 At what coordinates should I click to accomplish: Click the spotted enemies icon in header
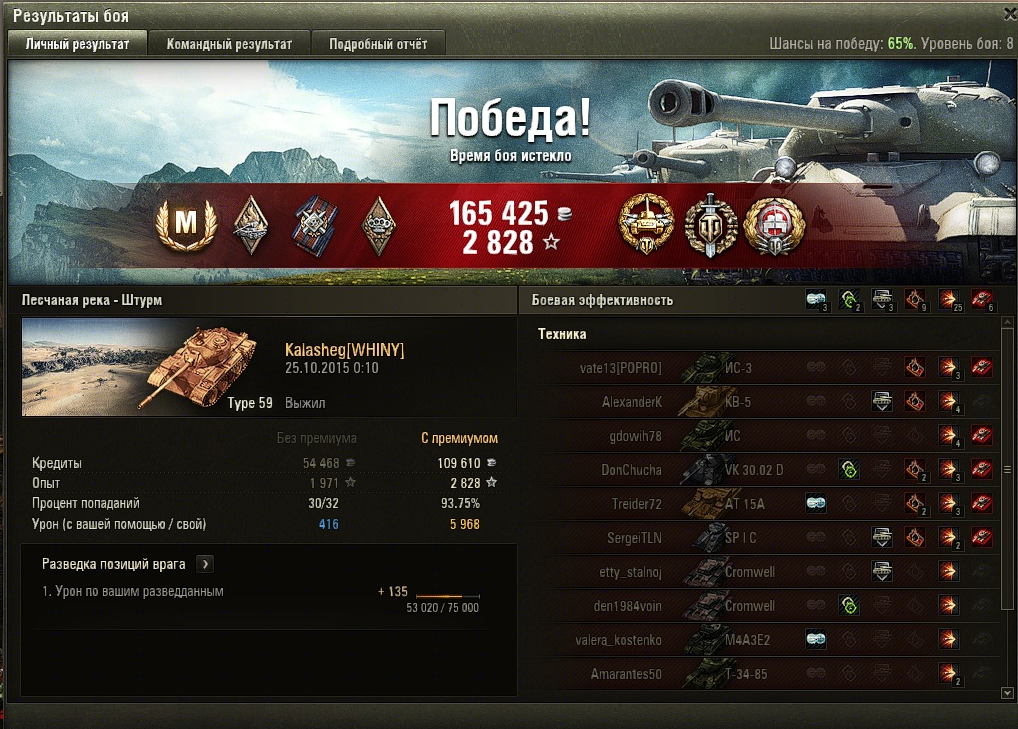[x=815, y=299]
